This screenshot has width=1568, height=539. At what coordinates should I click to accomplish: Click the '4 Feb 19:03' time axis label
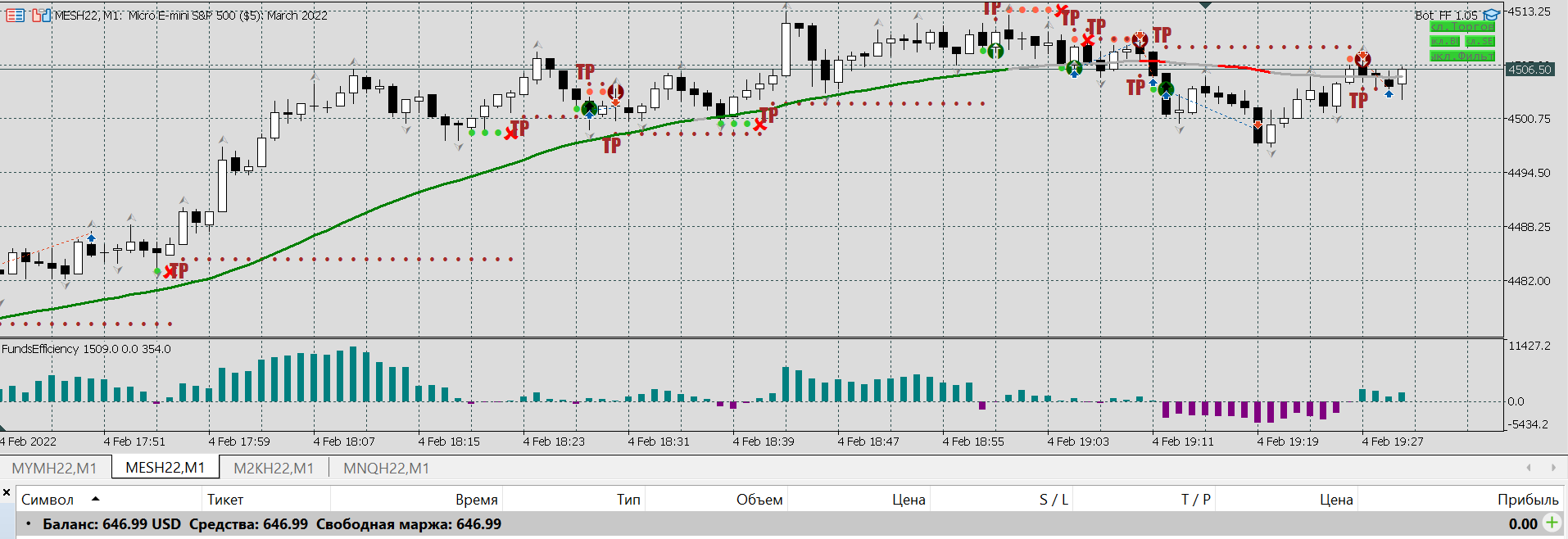[x=1078, y=442]
